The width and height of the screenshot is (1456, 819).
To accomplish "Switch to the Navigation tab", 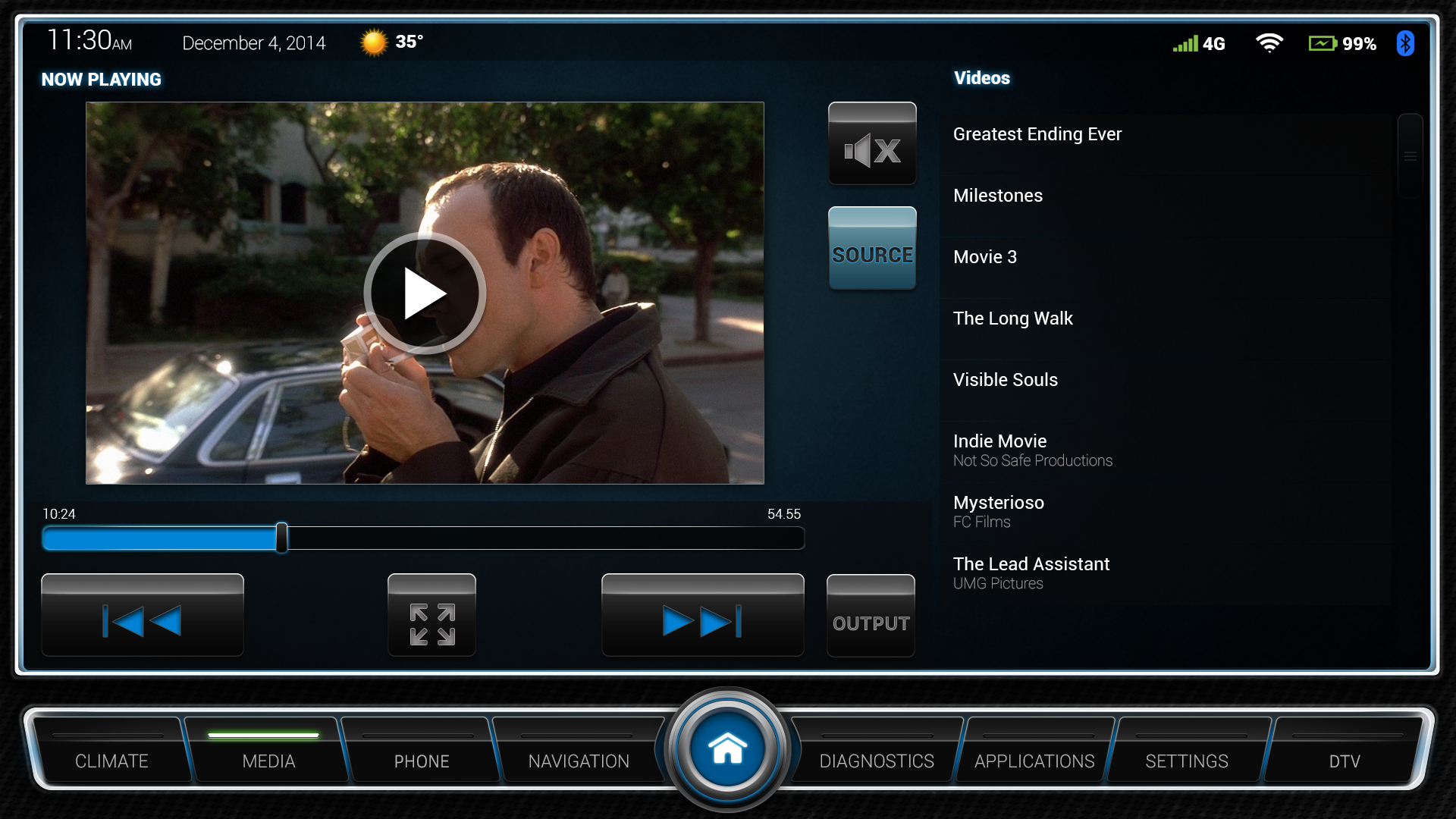I will (578, 761).
